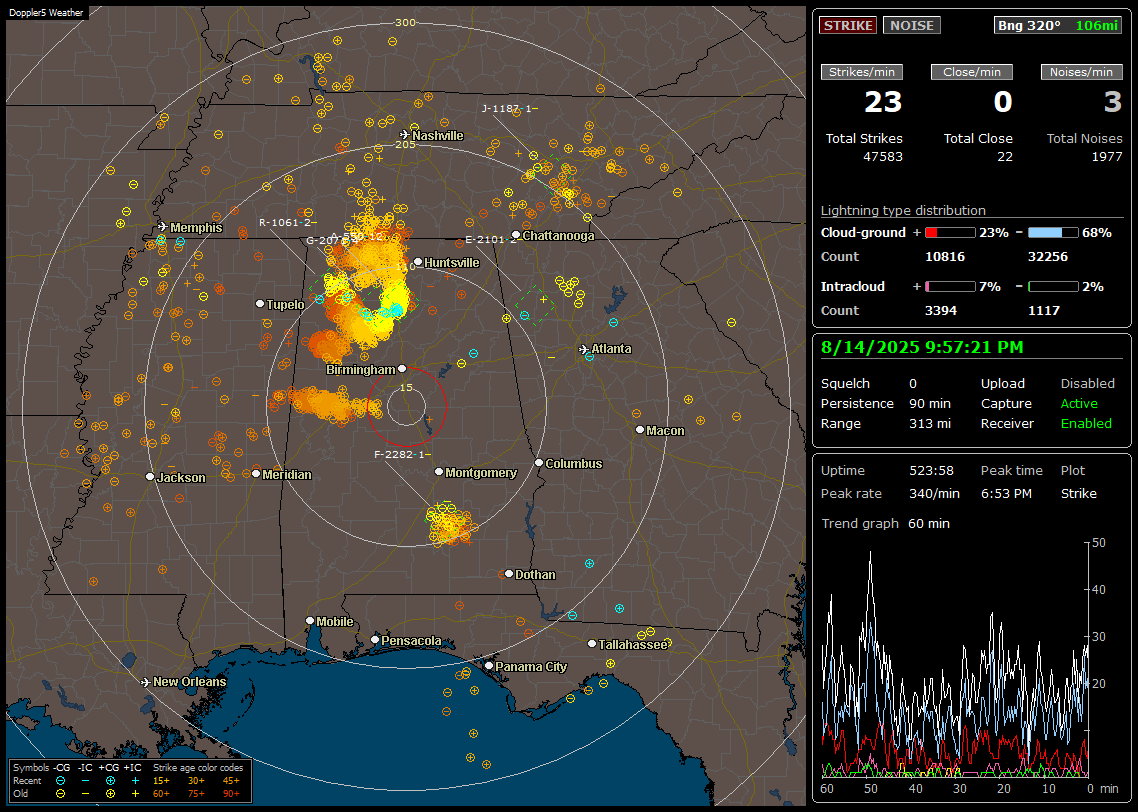The image size is (1138, 812).
Task: Click the Meridian city dot marker
Action: (255, 474)
